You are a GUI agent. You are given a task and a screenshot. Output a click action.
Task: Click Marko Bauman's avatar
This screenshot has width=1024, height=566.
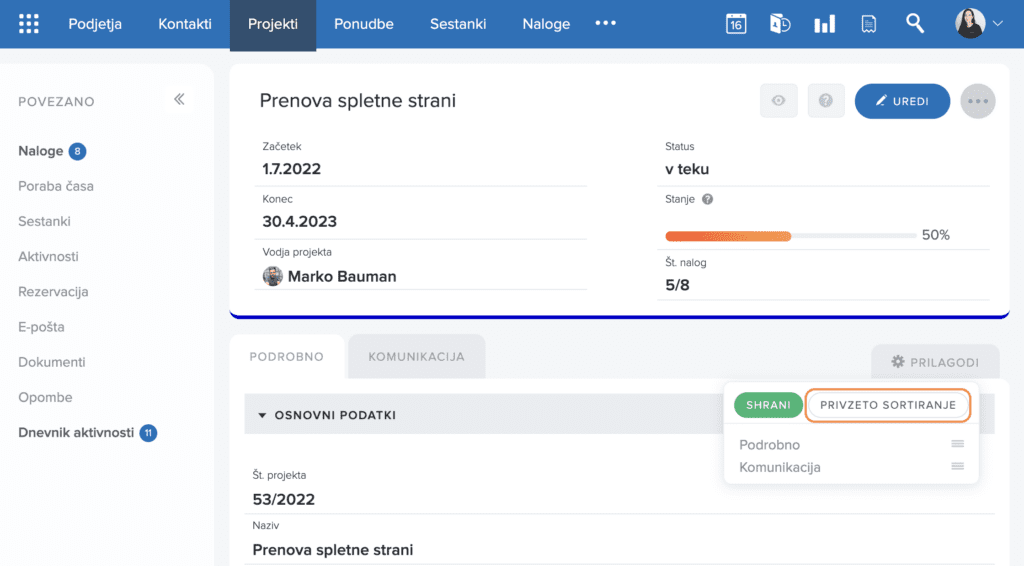point(272,276)
